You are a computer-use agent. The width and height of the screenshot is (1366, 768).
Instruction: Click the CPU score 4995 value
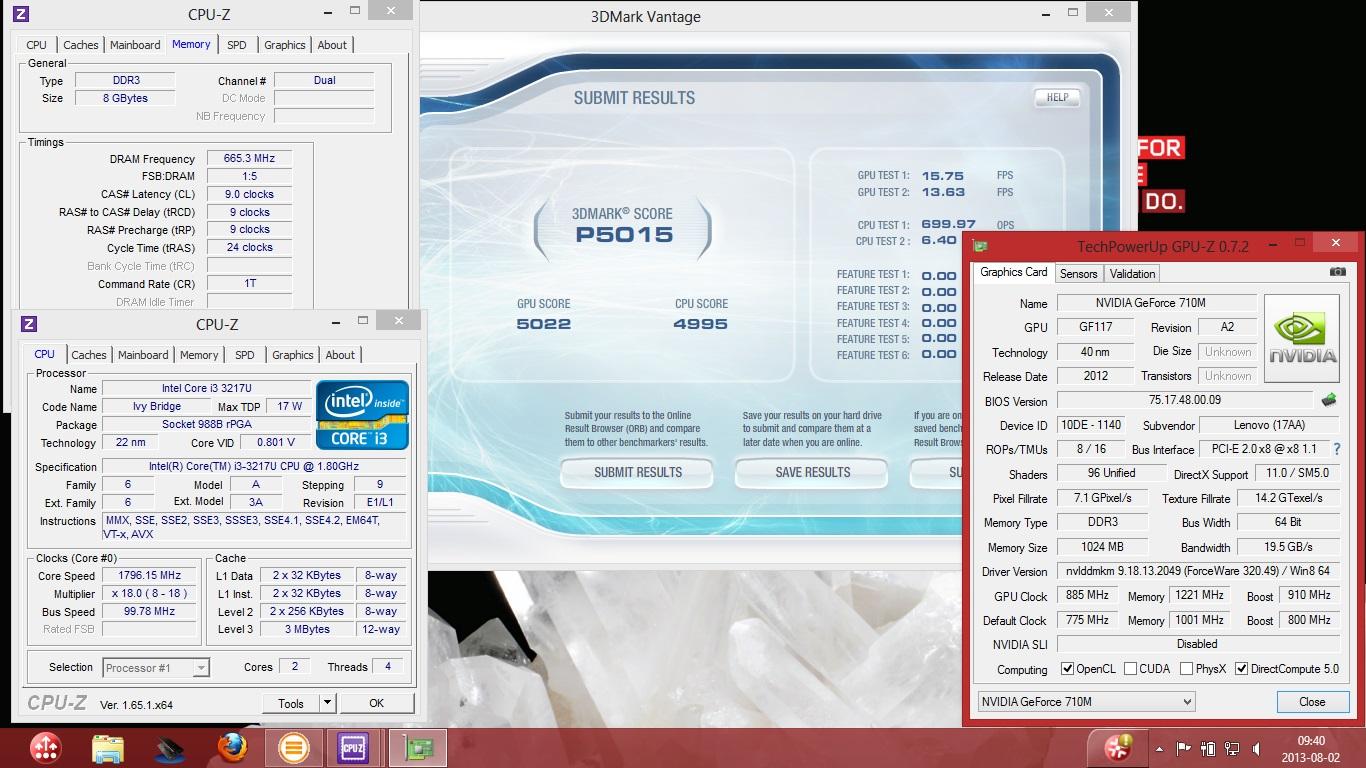700,324
